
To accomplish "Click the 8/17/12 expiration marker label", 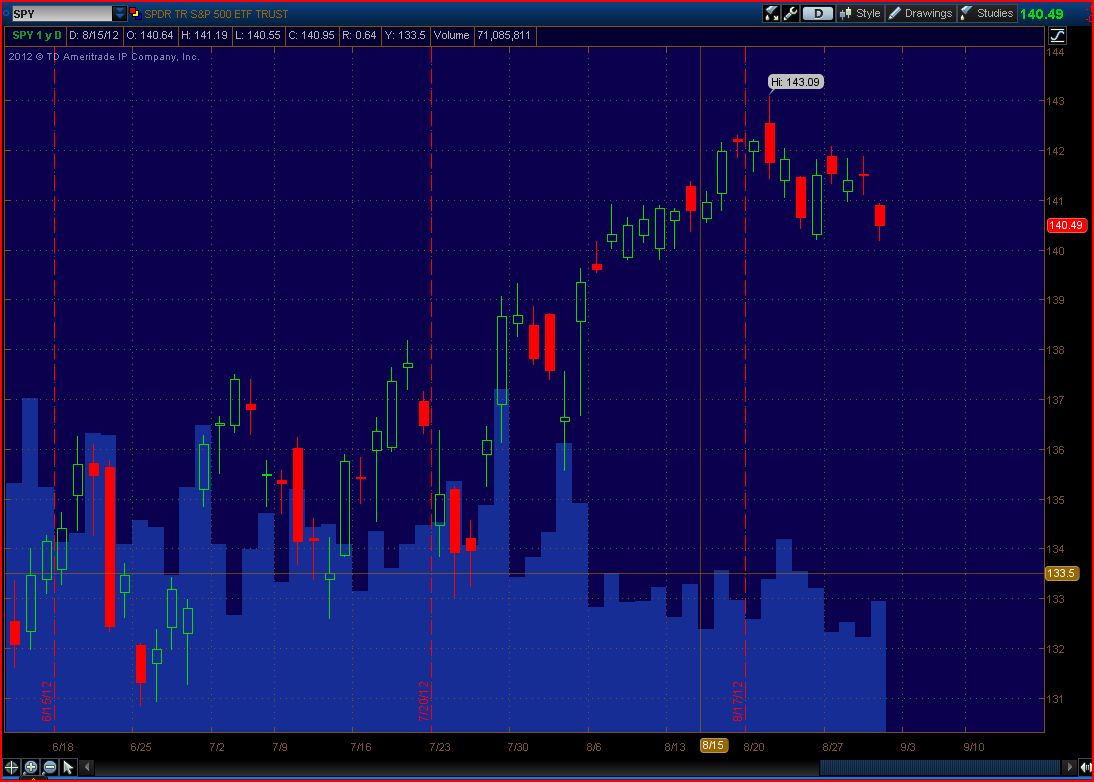I will coord(738,701).
